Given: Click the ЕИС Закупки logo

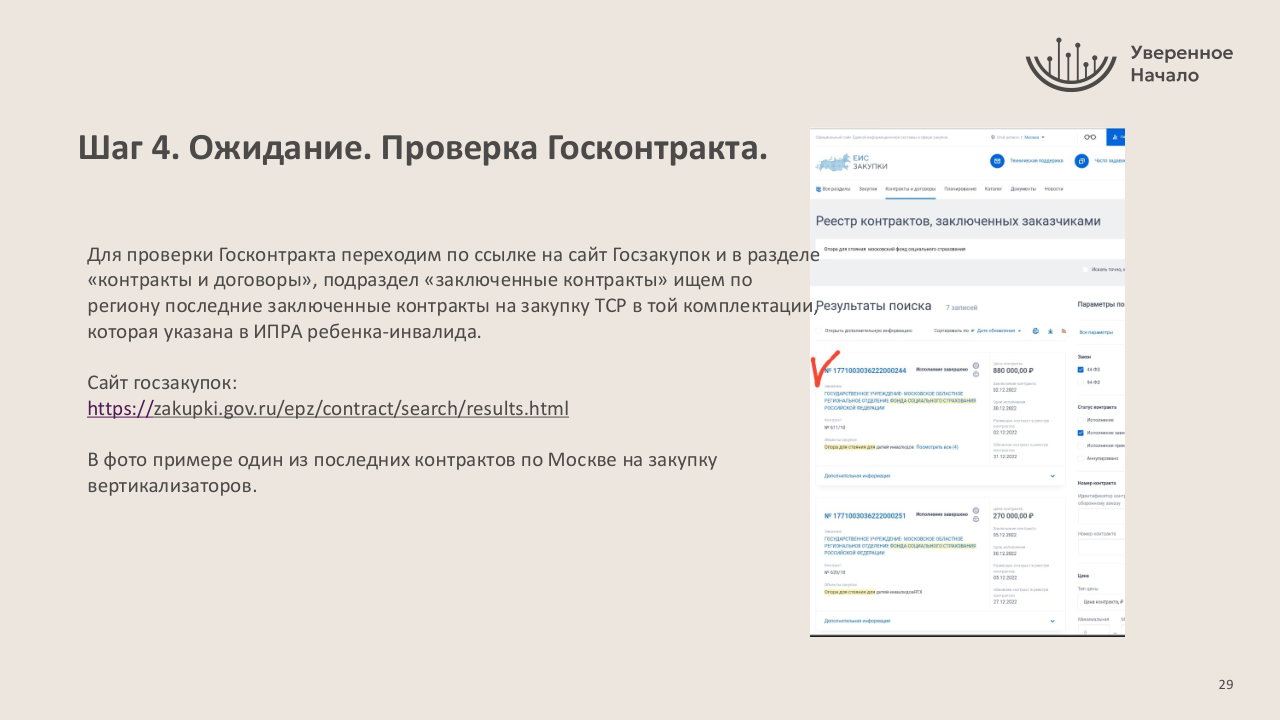Looking at the screenshot, I should click(x=853, y=161).
